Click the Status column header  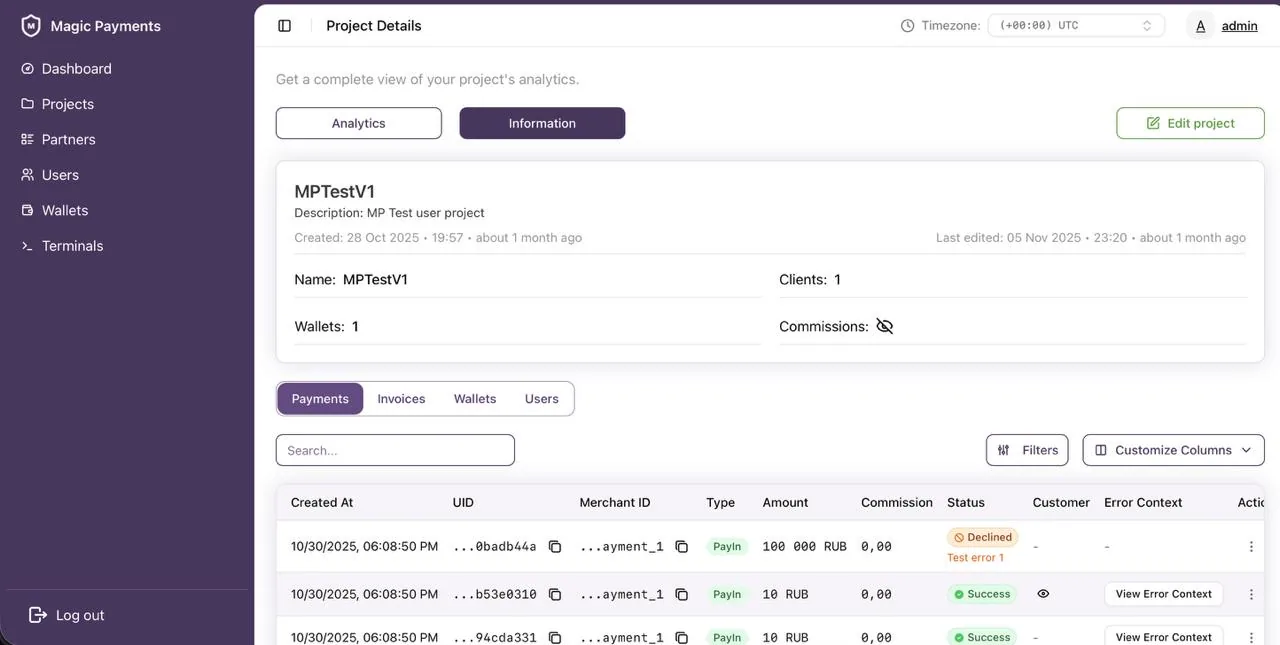point(966,503)
